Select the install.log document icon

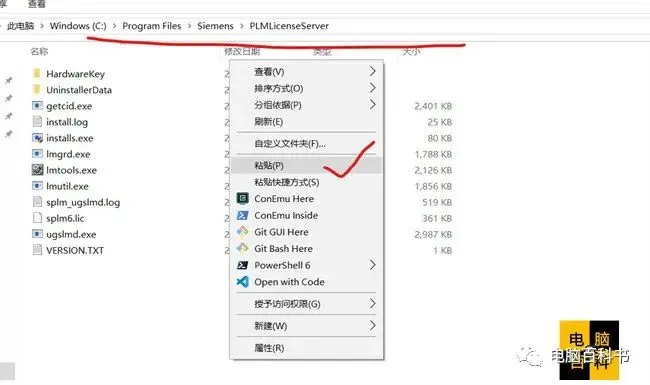tap(37, 121)
